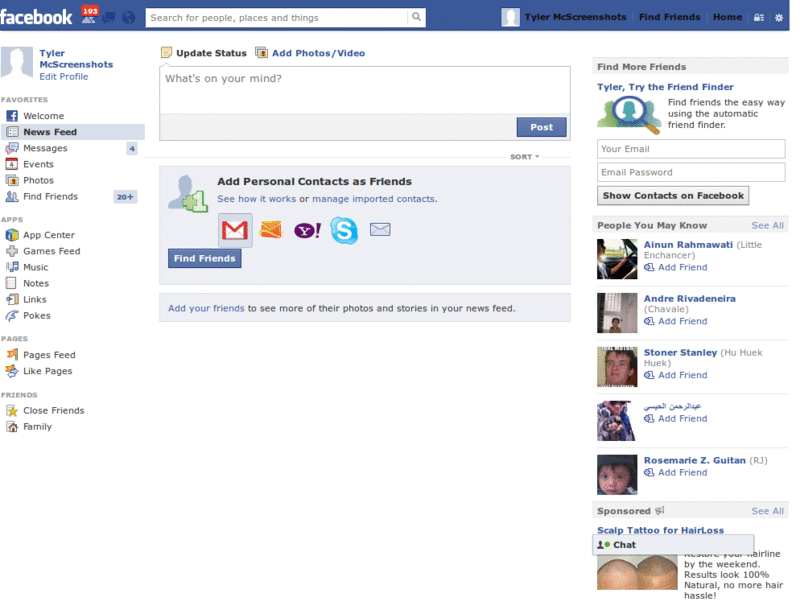The width and height of the screenshot is (800, 600).
Task: Click the Notes page icon
Action: tap(11, 283)
